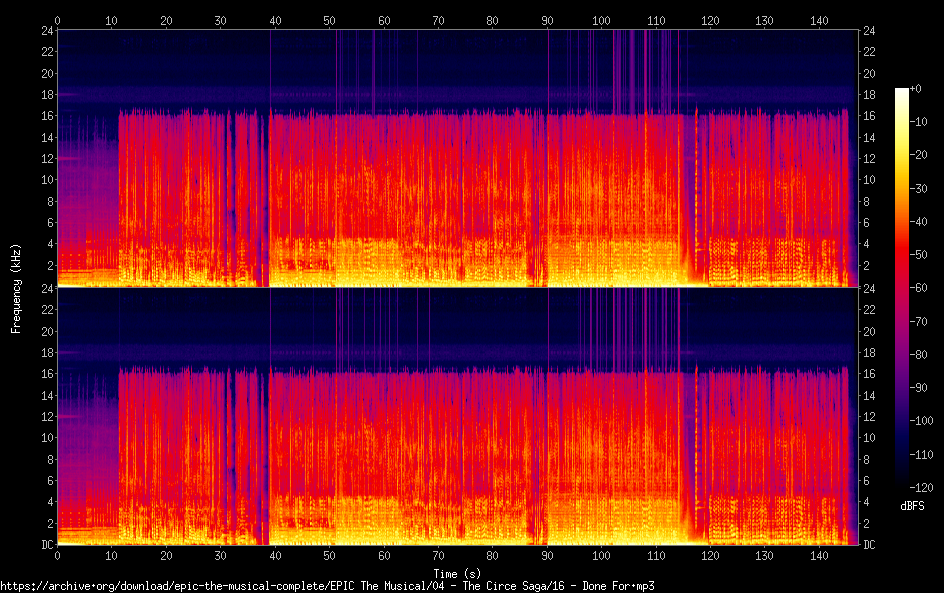The height and width of the screenshot is (593, 944).
Task: Click the "DC" label at the bottom right
Action: coord(870,545)
